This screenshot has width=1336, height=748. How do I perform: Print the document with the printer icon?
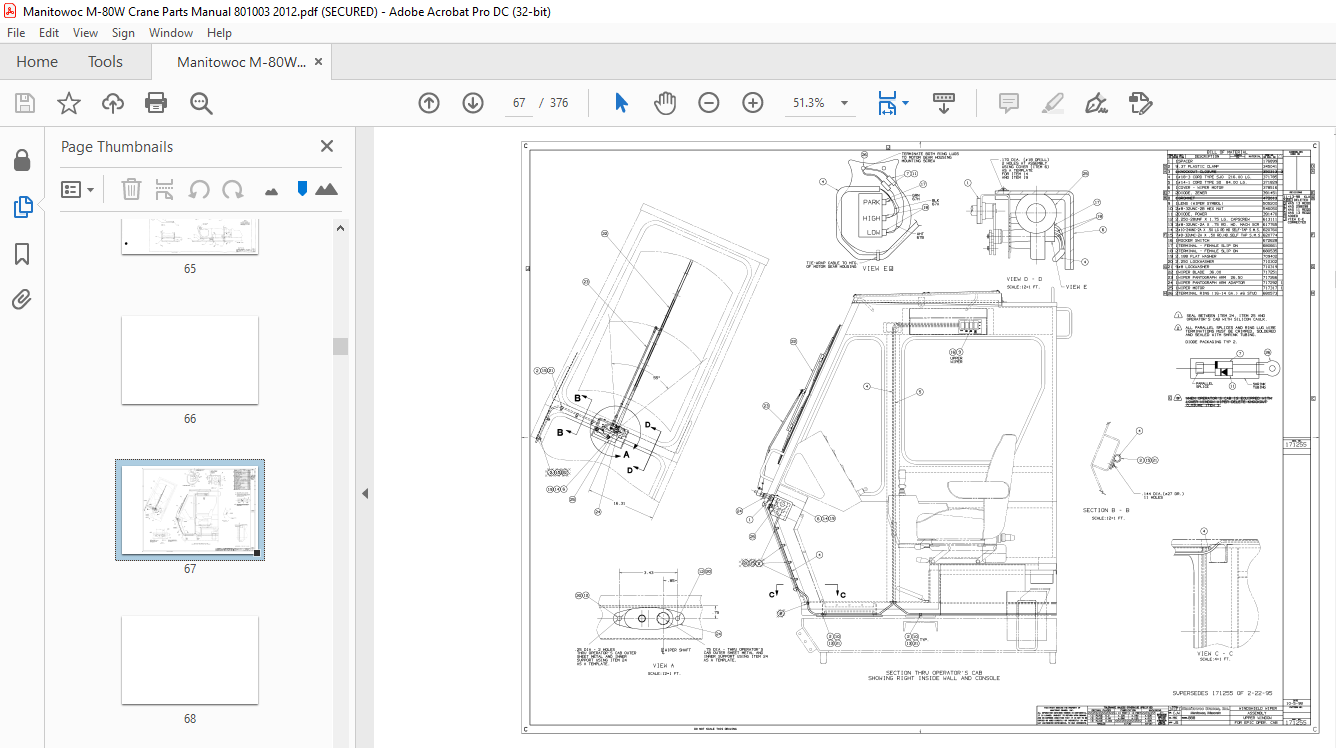tap(156, 103)
